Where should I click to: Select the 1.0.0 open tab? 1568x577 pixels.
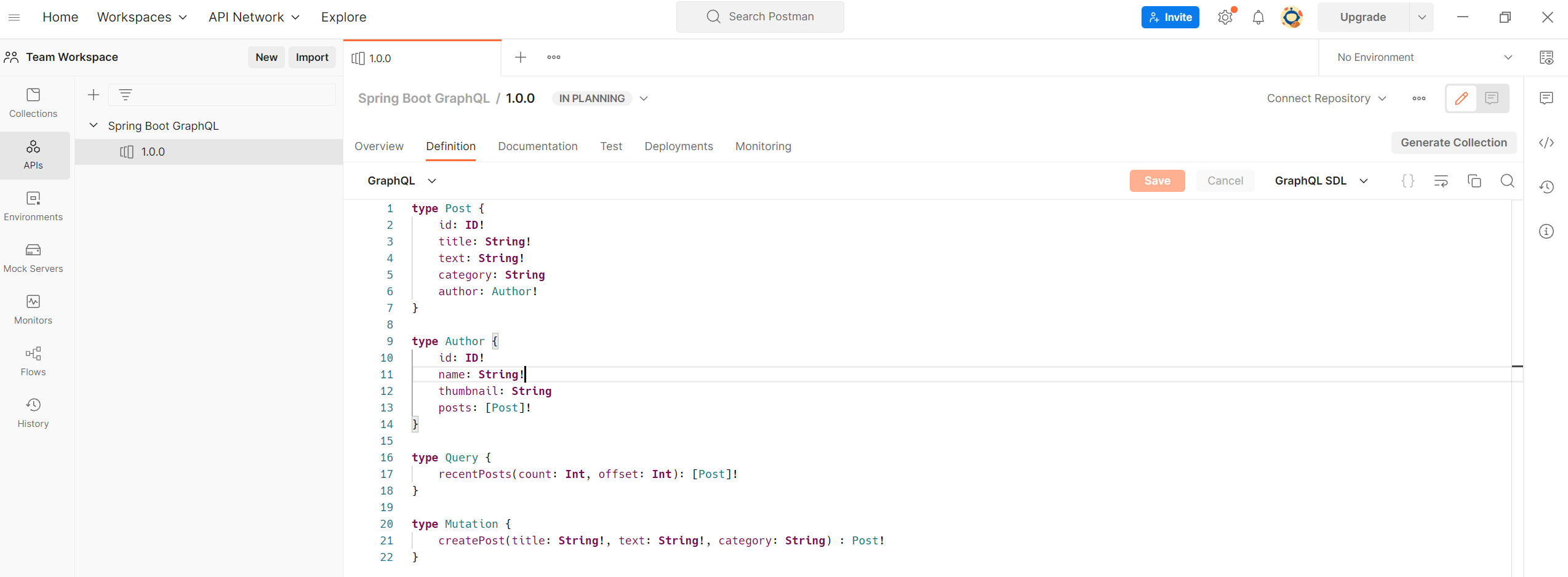(423, 58)
